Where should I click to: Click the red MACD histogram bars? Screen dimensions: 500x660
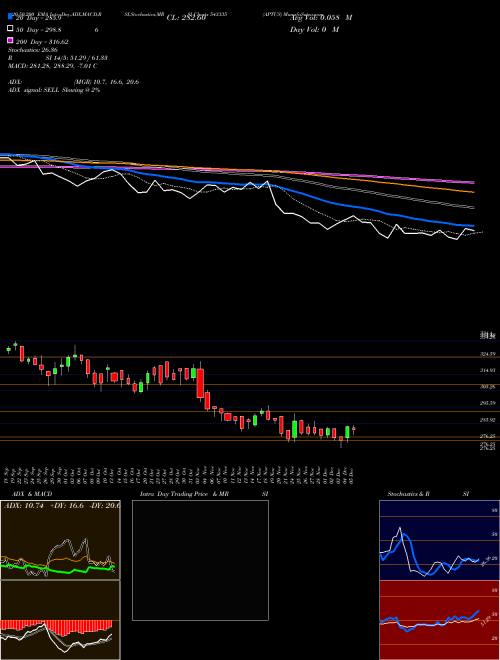56,627
